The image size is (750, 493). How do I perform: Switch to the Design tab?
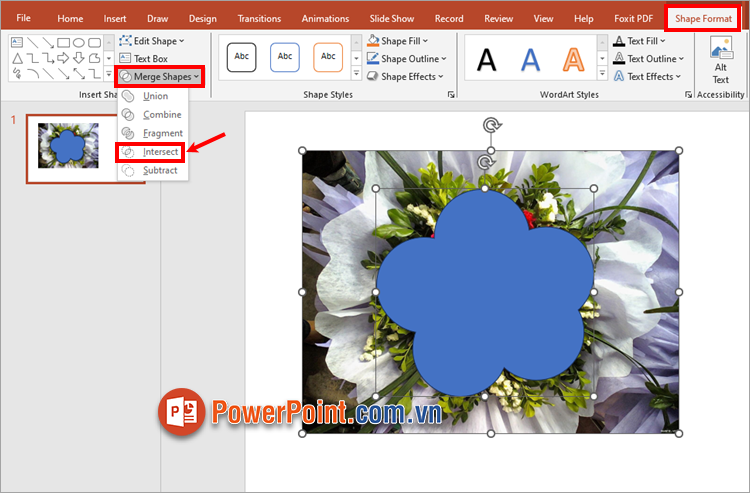coord(202,19)
